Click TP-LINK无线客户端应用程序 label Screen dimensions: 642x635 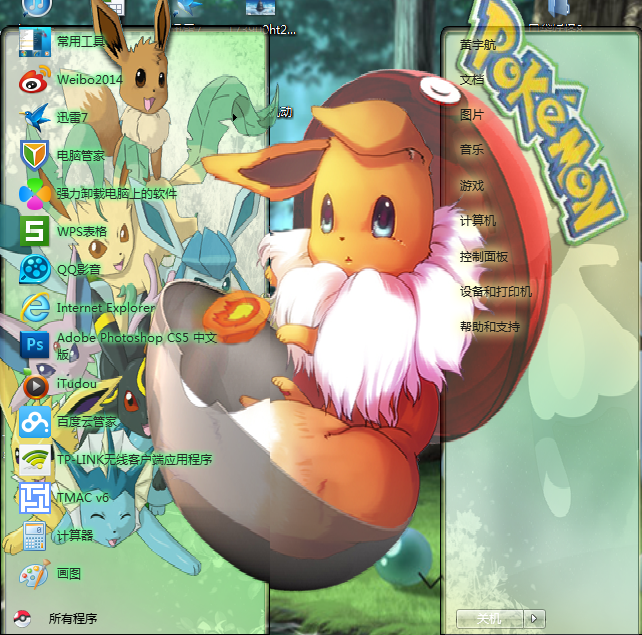[x=134, y=459]
